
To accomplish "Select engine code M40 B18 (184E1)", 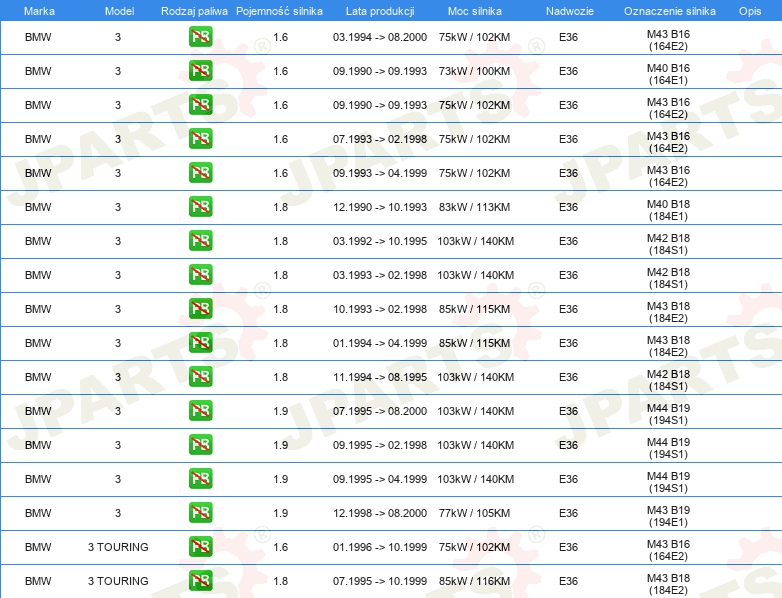I will pyautogui.click(x=668, y=210).
